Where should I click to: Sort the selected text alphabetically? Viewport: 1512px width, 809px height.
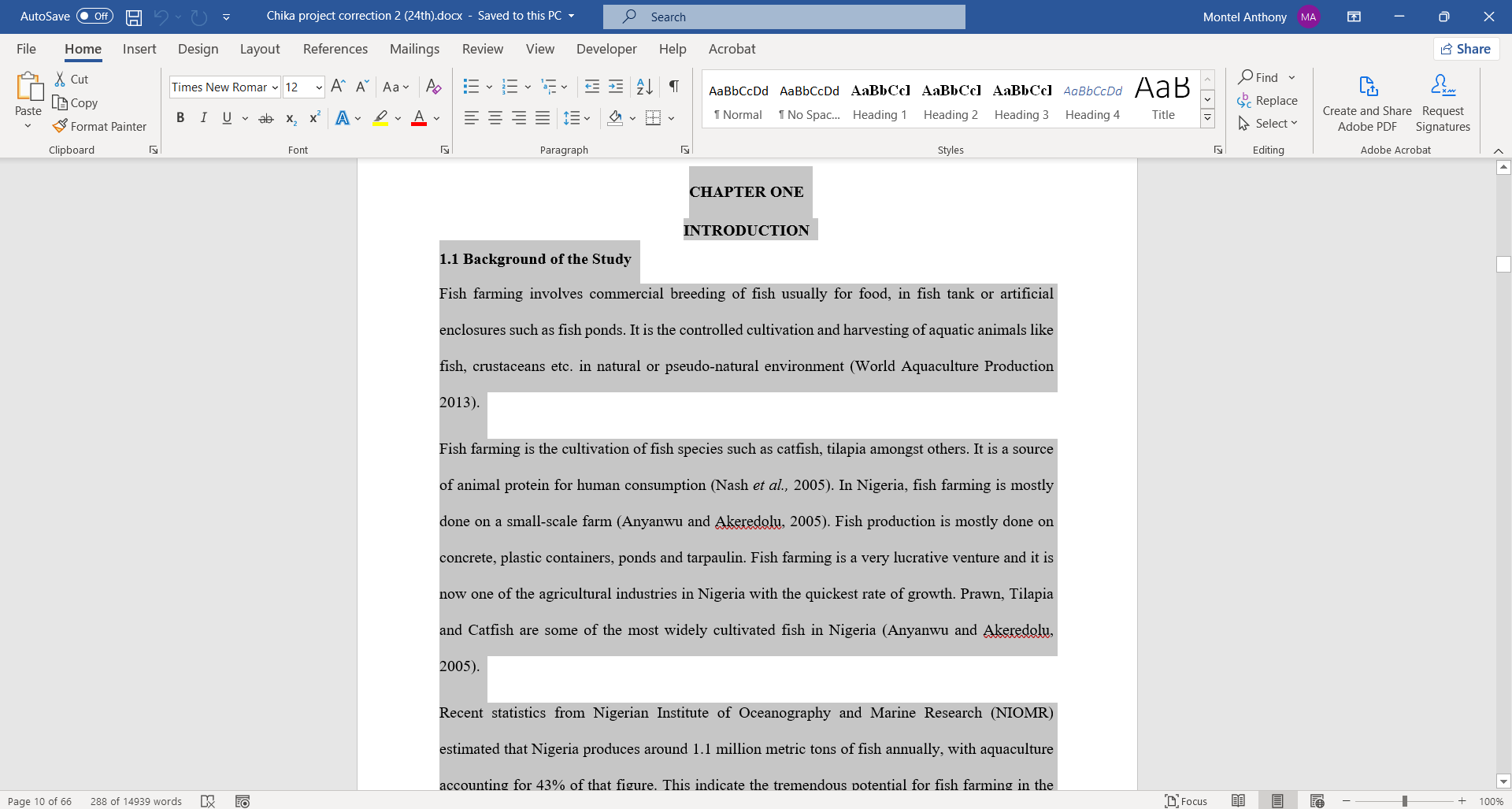[644, 87]
